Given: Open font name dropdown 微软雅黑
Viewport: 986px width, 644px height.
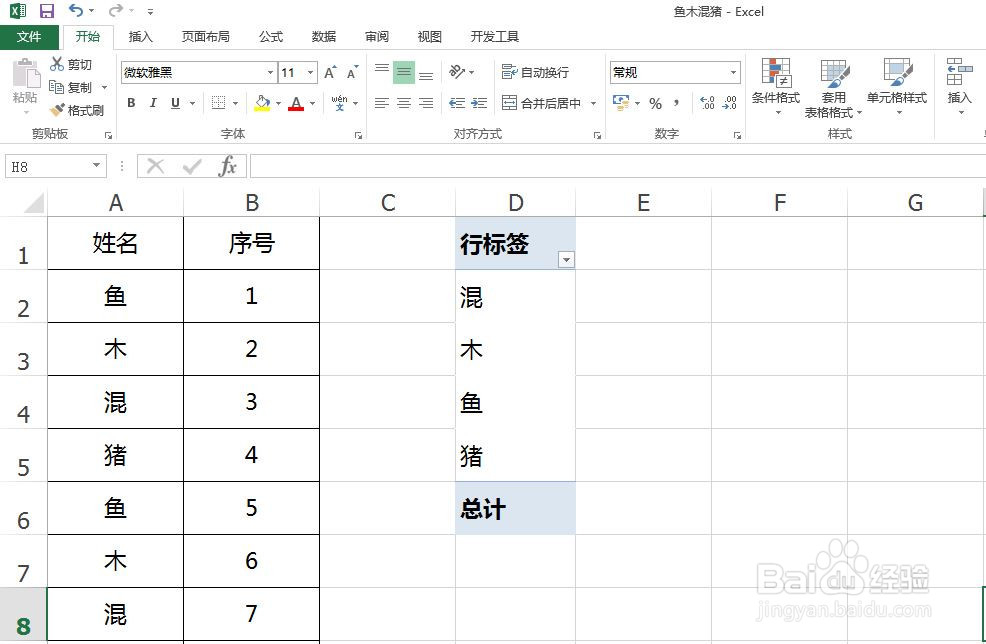Looking at the screenshot, I should pyautogui.click(x=270, y=72).
